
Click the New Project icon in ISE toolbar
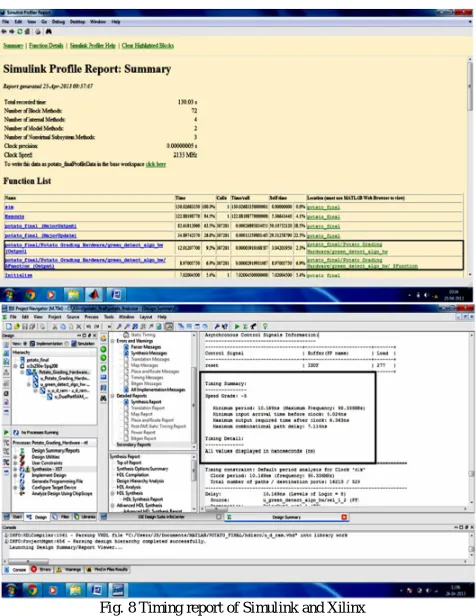9,326
